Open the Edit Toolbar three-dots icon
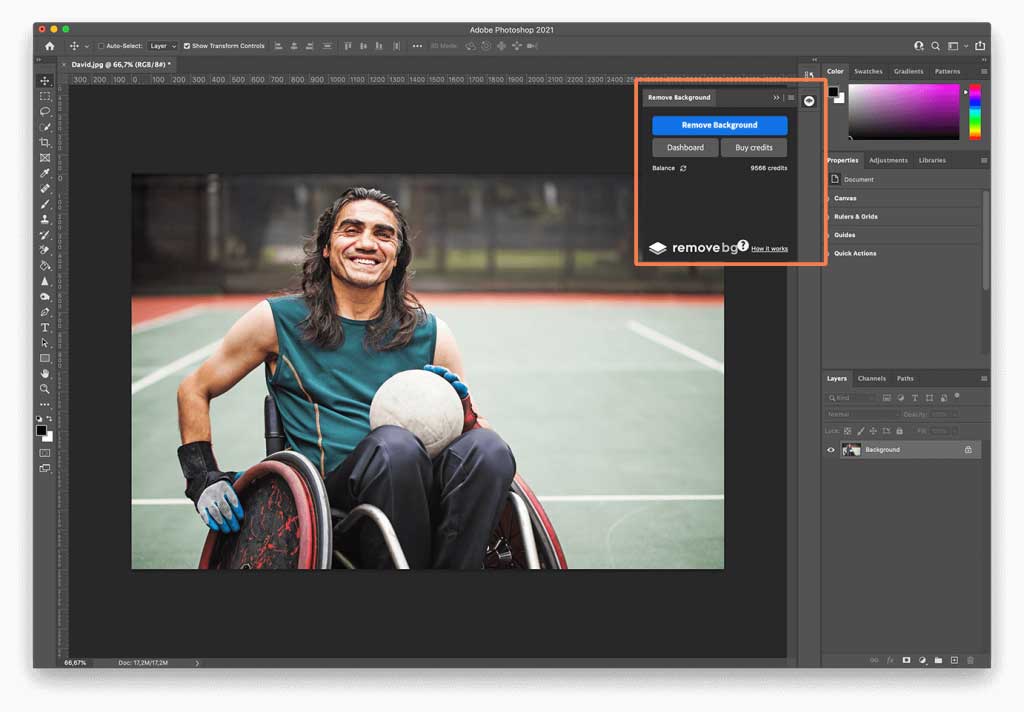This screenshot has height=712, width=1024. click(x=45, y=404)
